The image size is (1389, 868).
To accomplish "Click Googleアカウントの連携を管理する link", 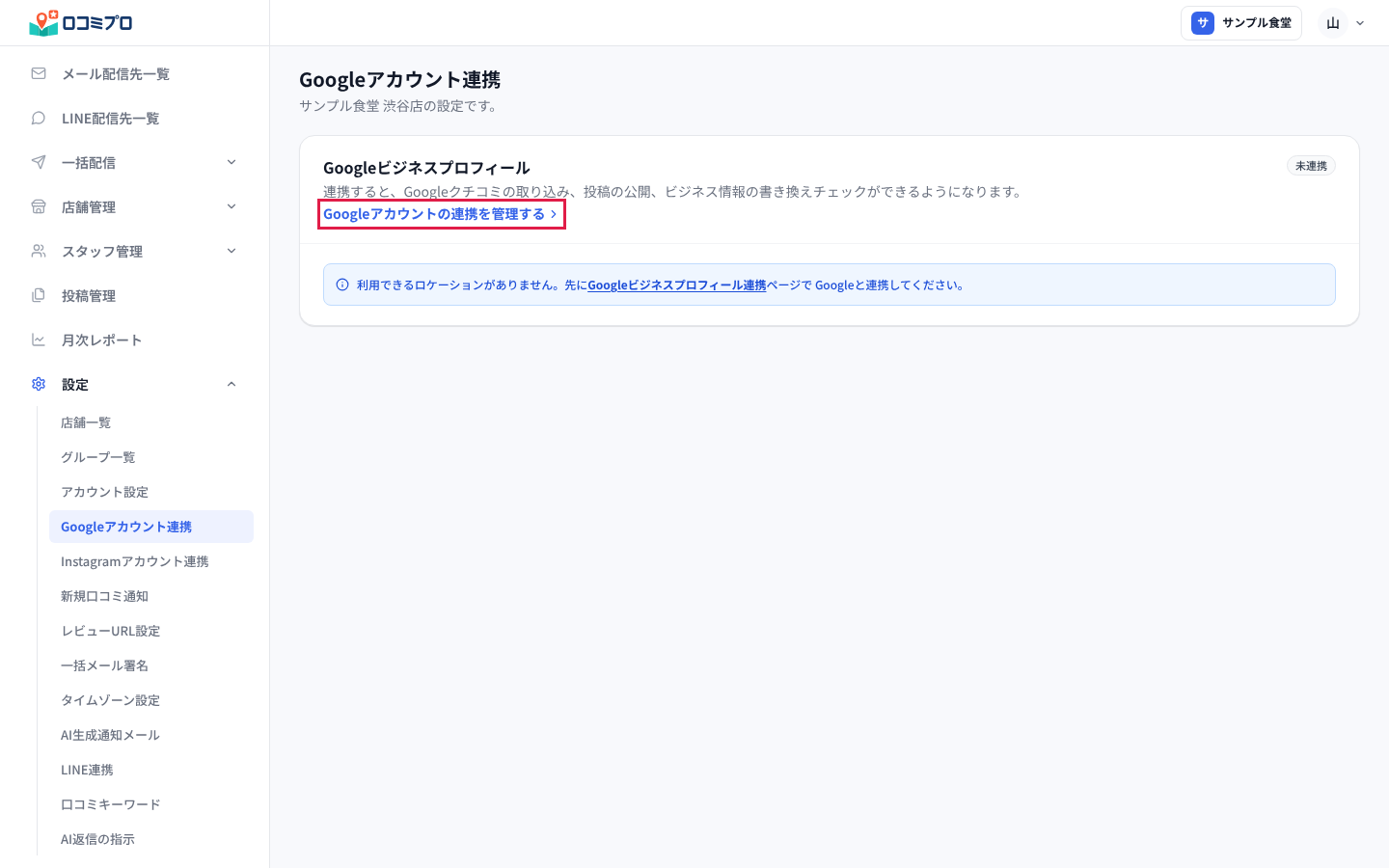I will click(441, 214).
